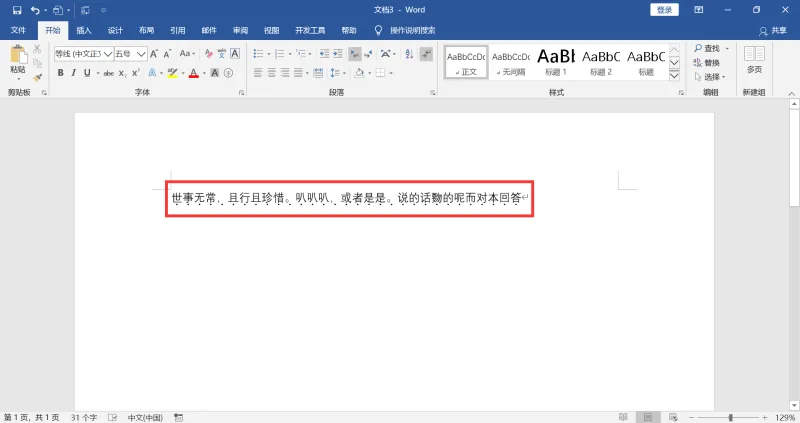Switch to Design (设计) tab

click(x=115, y=30)
